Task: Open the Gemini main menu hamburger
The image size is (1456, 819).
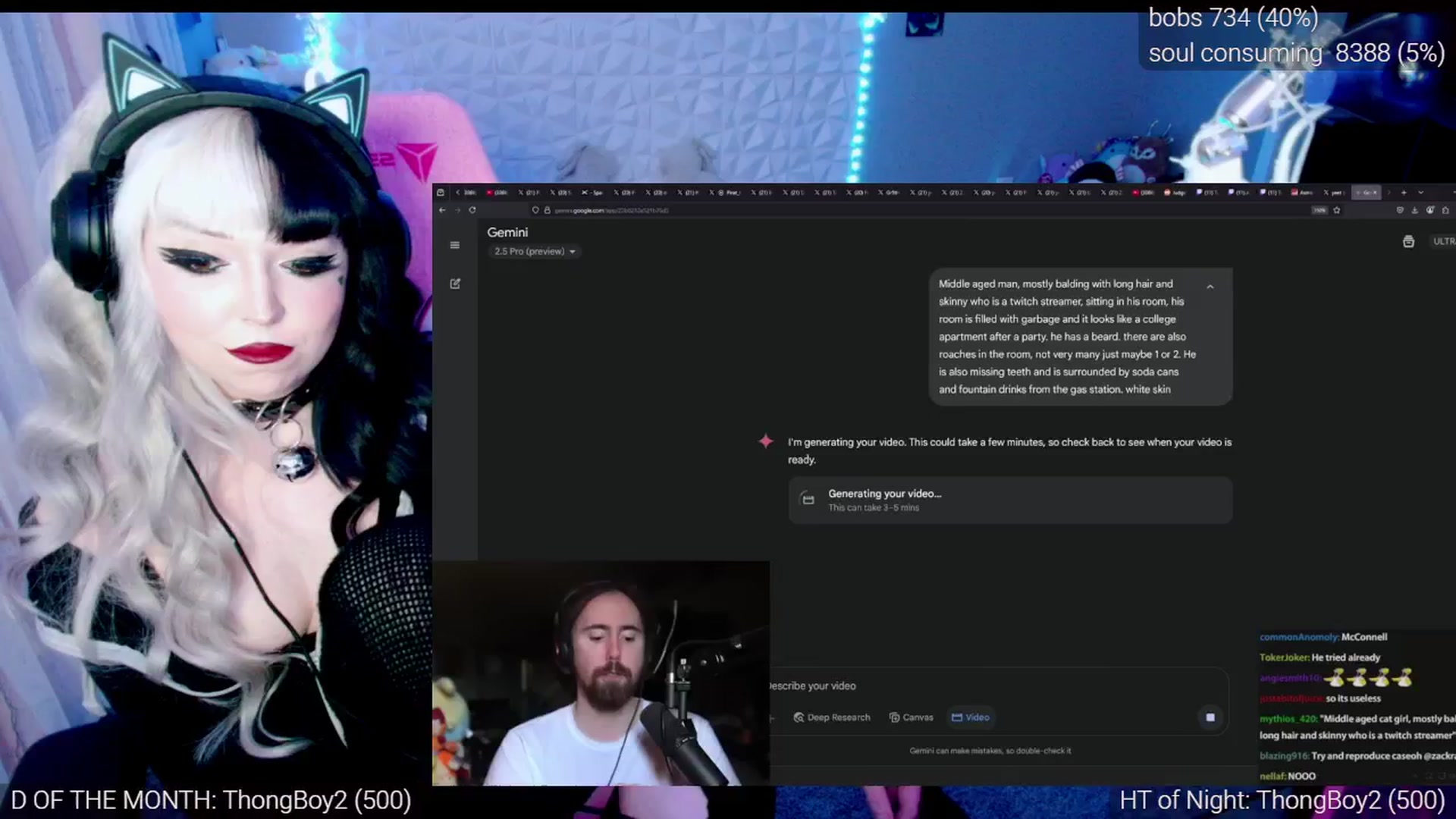Action: 455,245
